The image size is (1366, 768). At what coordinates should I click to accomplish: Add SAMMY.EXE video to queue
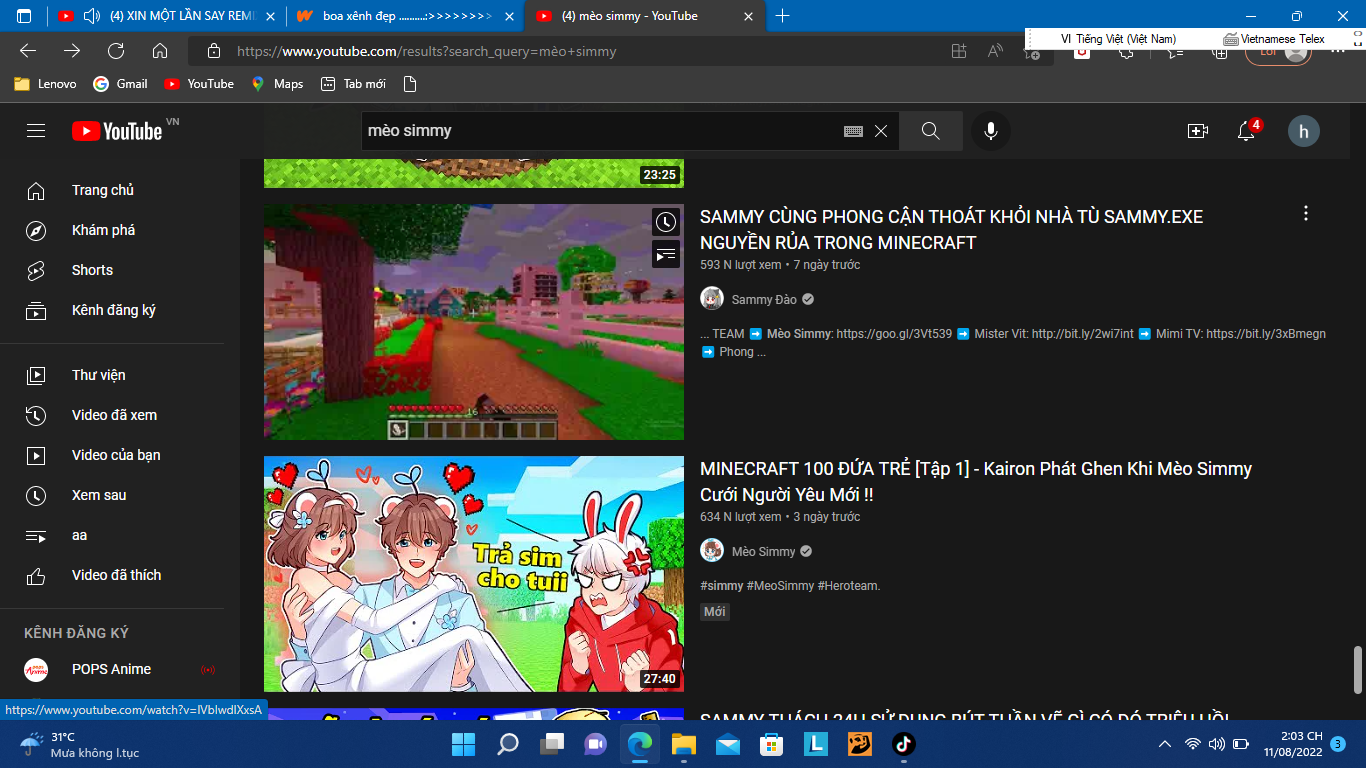pyautogui.click(x=666, y=254)
